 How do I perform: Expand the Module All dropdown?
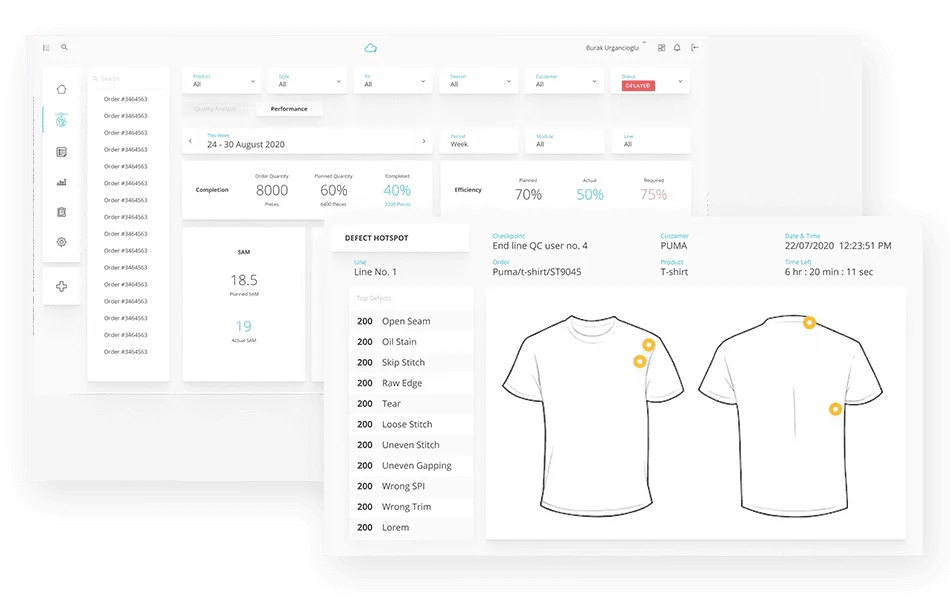[x=566, y=140]
